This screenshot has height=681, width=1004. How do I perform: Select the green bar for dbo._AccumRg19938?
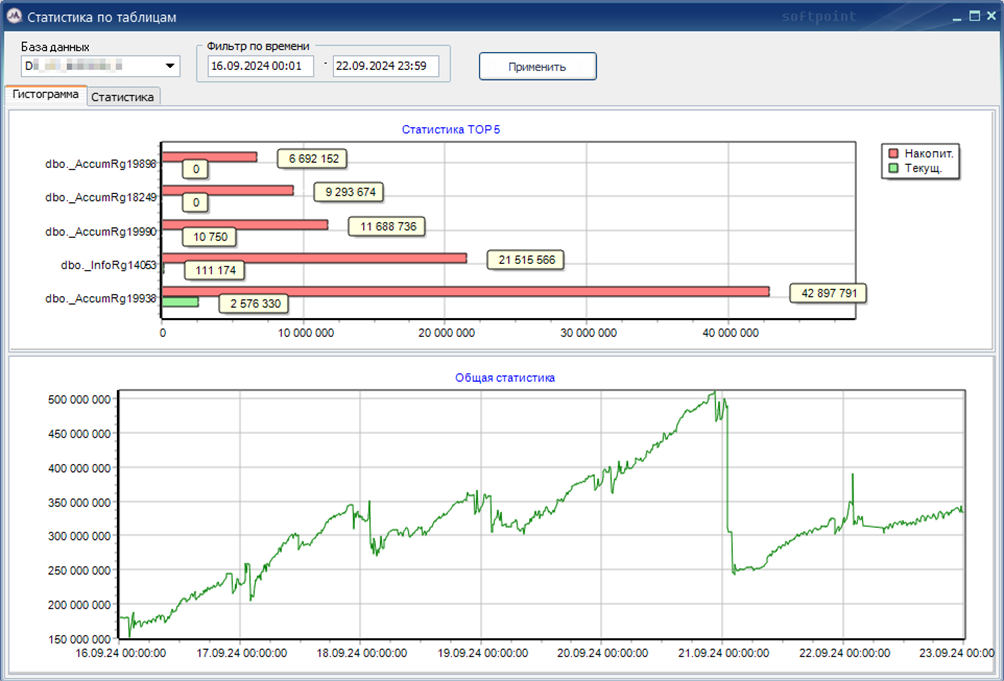point(180,301)
